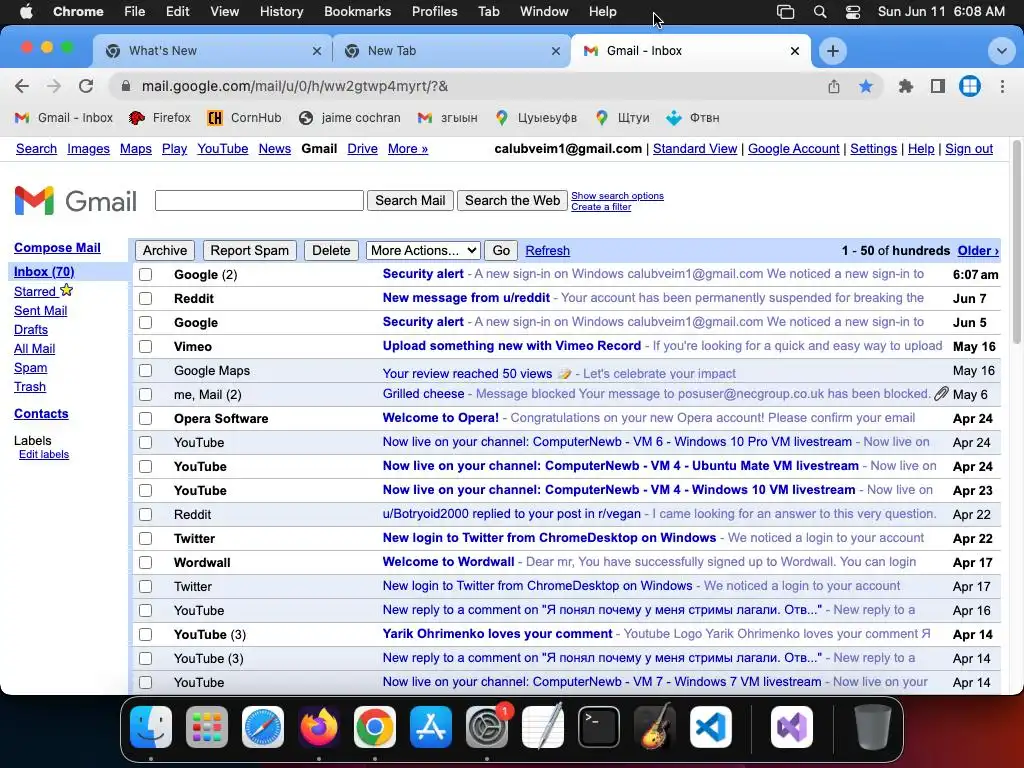This screenshot has height=768, width=1024.
Task: Click the Archive button
Action: click(165, 250)
